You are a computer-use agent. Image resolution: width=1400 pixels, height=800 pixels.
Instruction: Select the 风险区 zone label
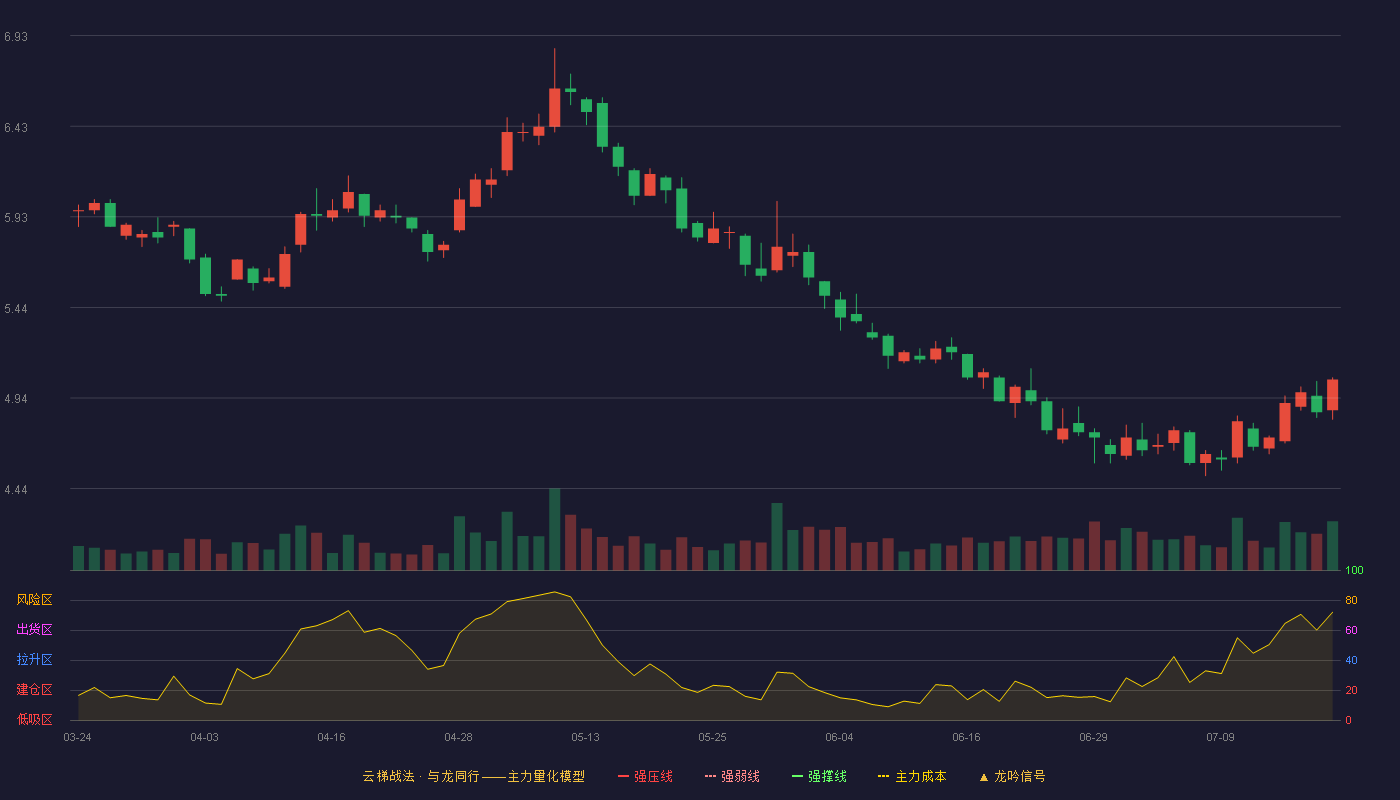click(x=34, y=600)
